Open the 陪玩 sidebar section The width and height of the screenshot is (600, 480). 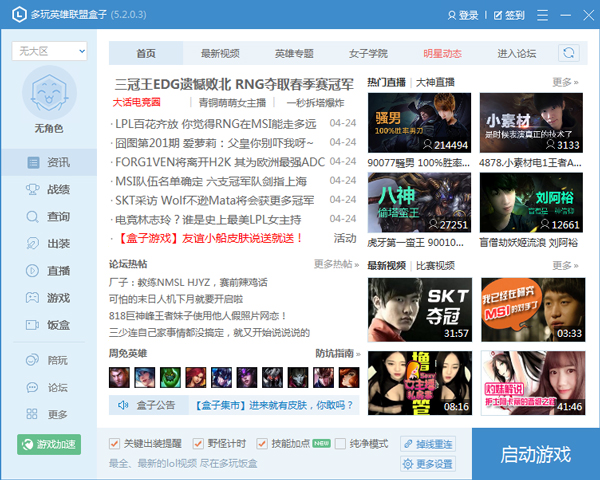(49, 360)
